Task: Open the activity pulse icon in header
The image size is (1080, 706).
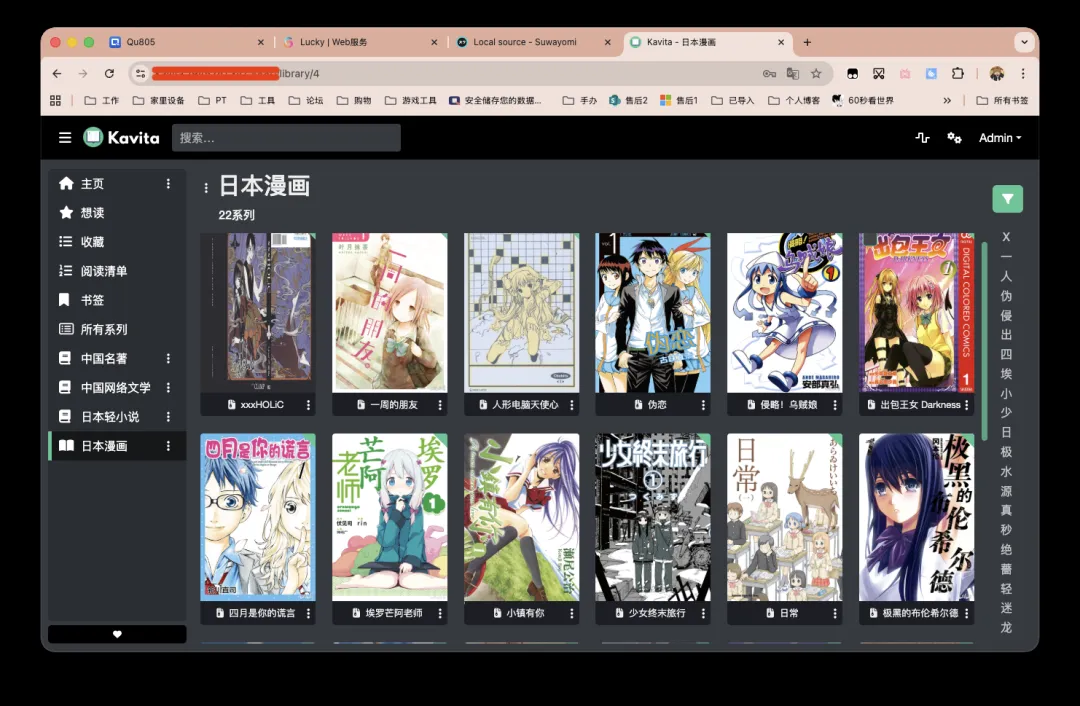Action: [x=922, y=138]
